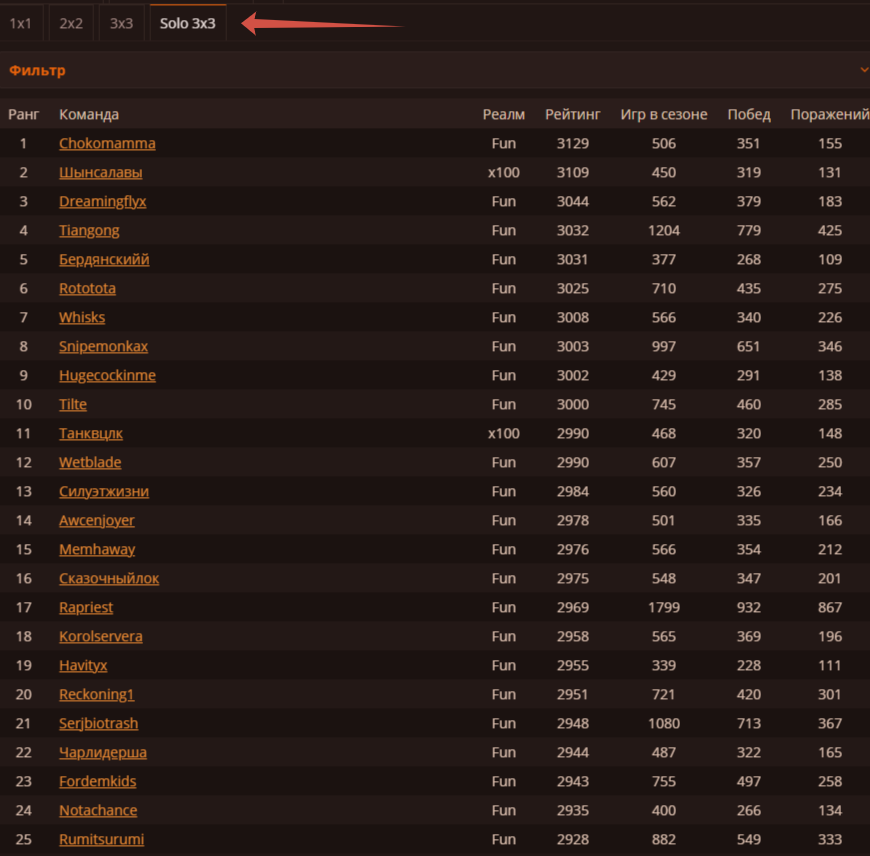The width and height of the screenshot is (870, 856).
Task: Click on team Whisks
Action: 82,317
